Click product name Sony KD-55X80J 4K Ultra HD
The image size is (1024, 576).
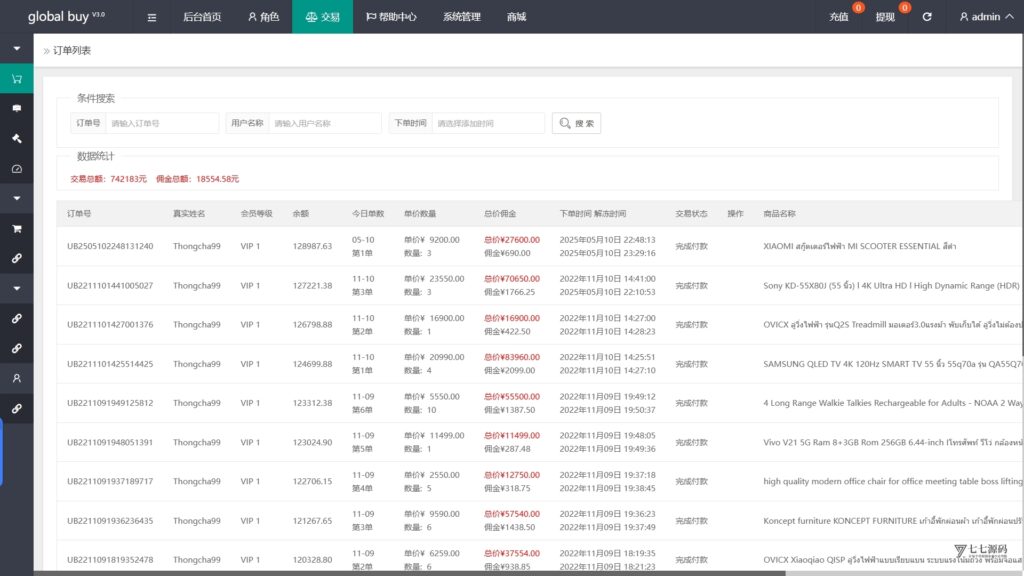(891, 285)
